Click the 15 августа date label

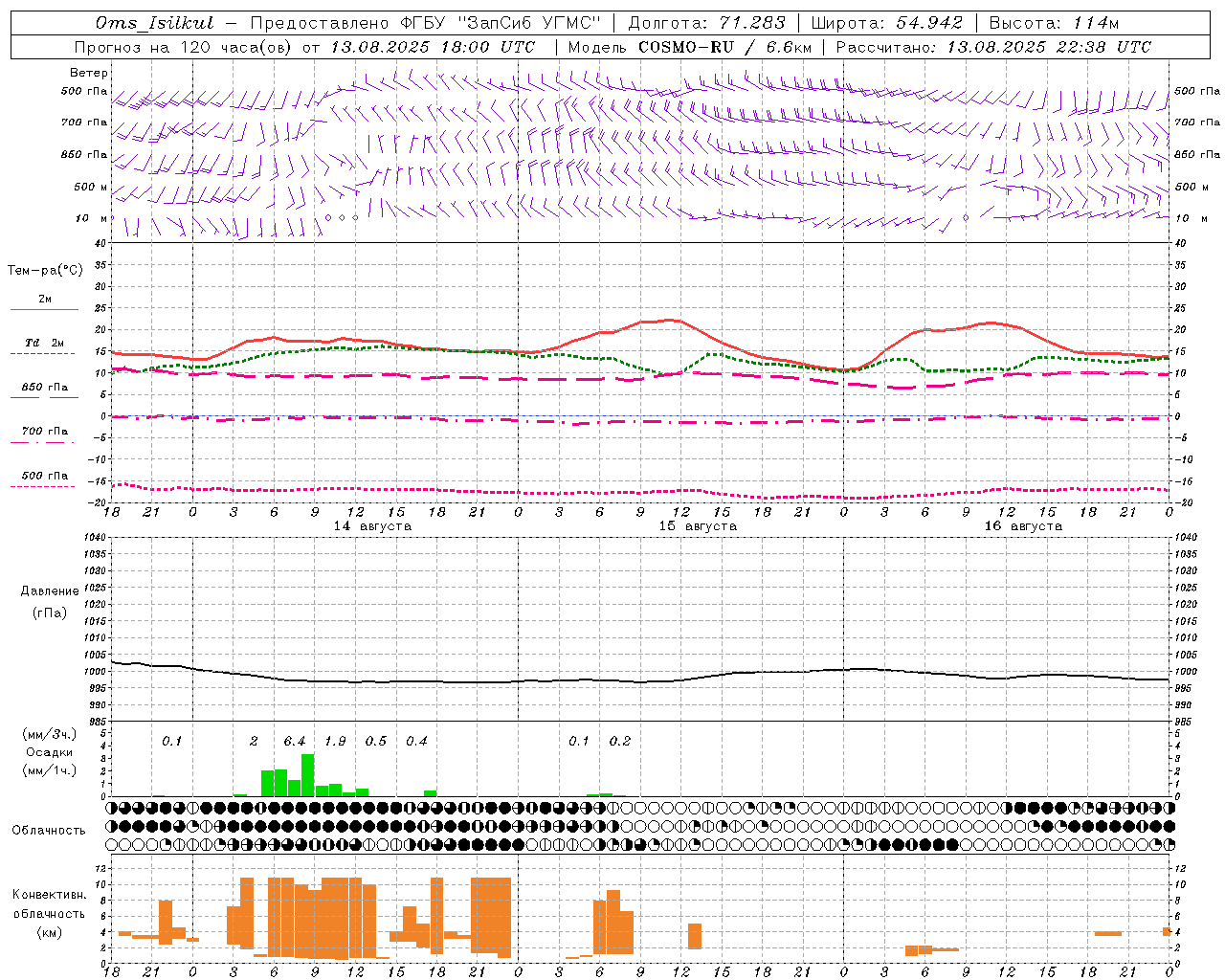(x=698, y=526)
